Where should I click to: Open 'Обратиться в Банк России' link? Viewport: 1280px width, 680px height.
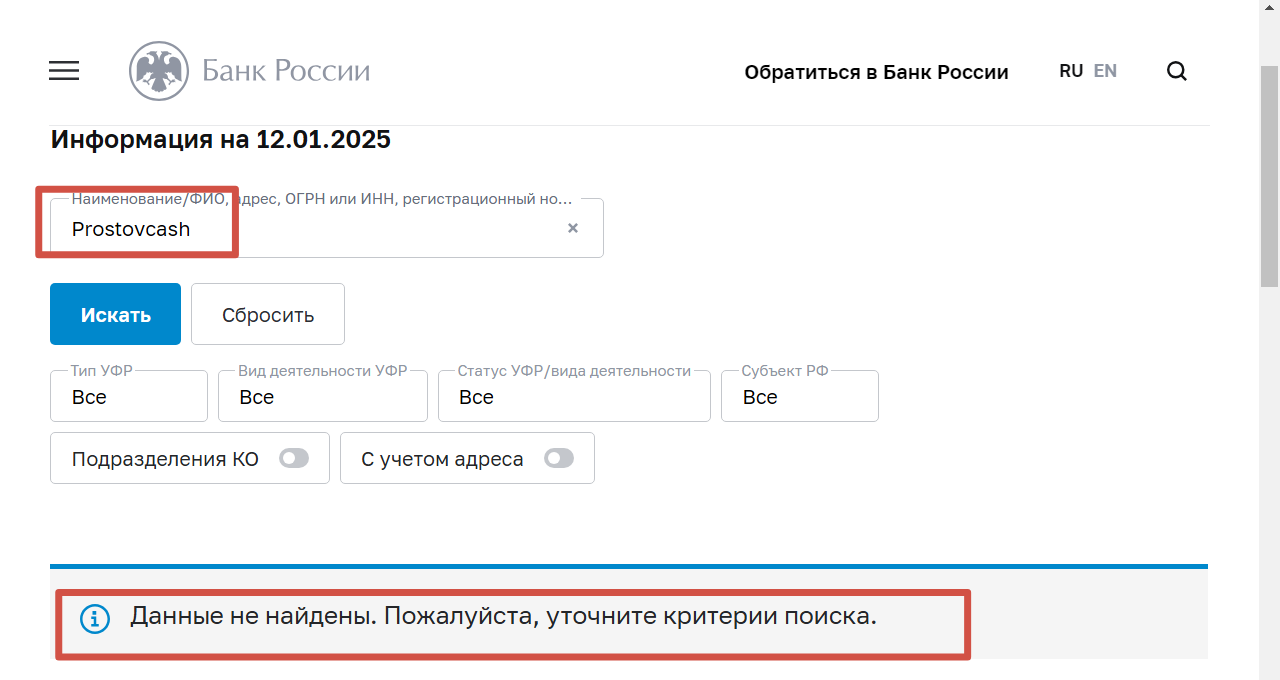(x=876, y=72)
